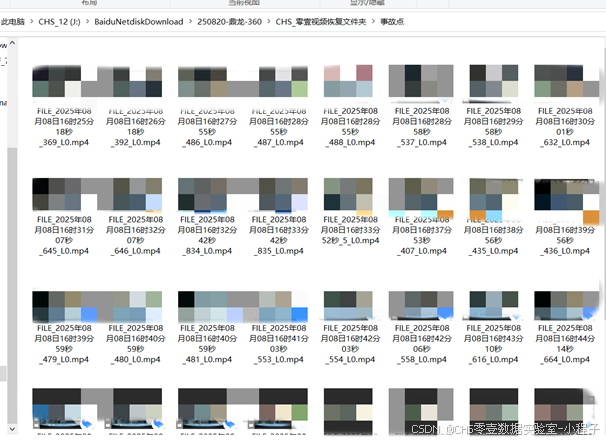Select video file _616_L0.mp4 thumbnail
The width and height of the screenshot is (606, 441).
point(494,307)
